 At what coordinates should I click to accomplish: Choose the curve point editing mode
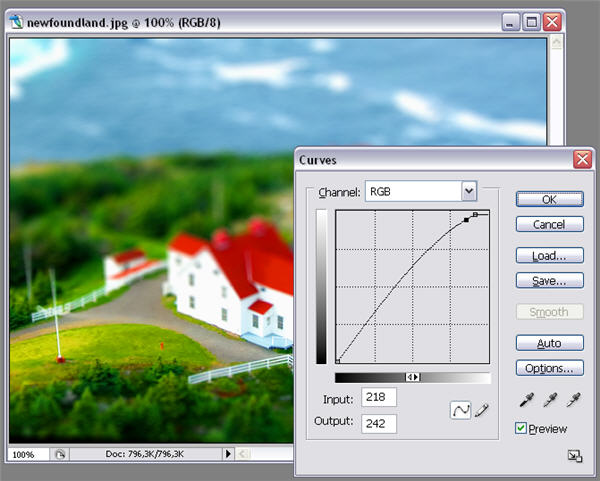point(461,410)
